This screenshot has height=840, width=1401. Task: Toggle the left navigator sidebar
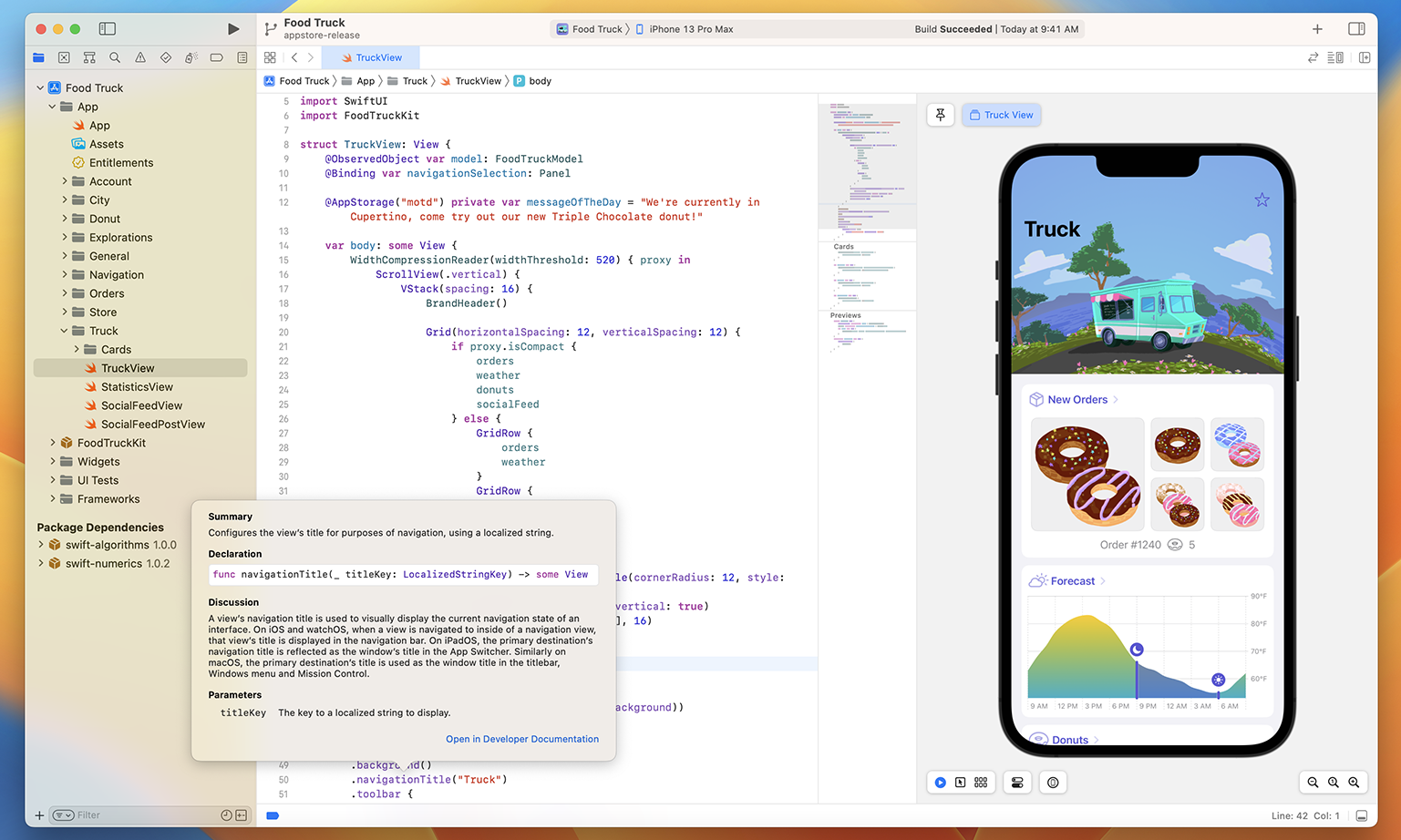coord(108,29)
